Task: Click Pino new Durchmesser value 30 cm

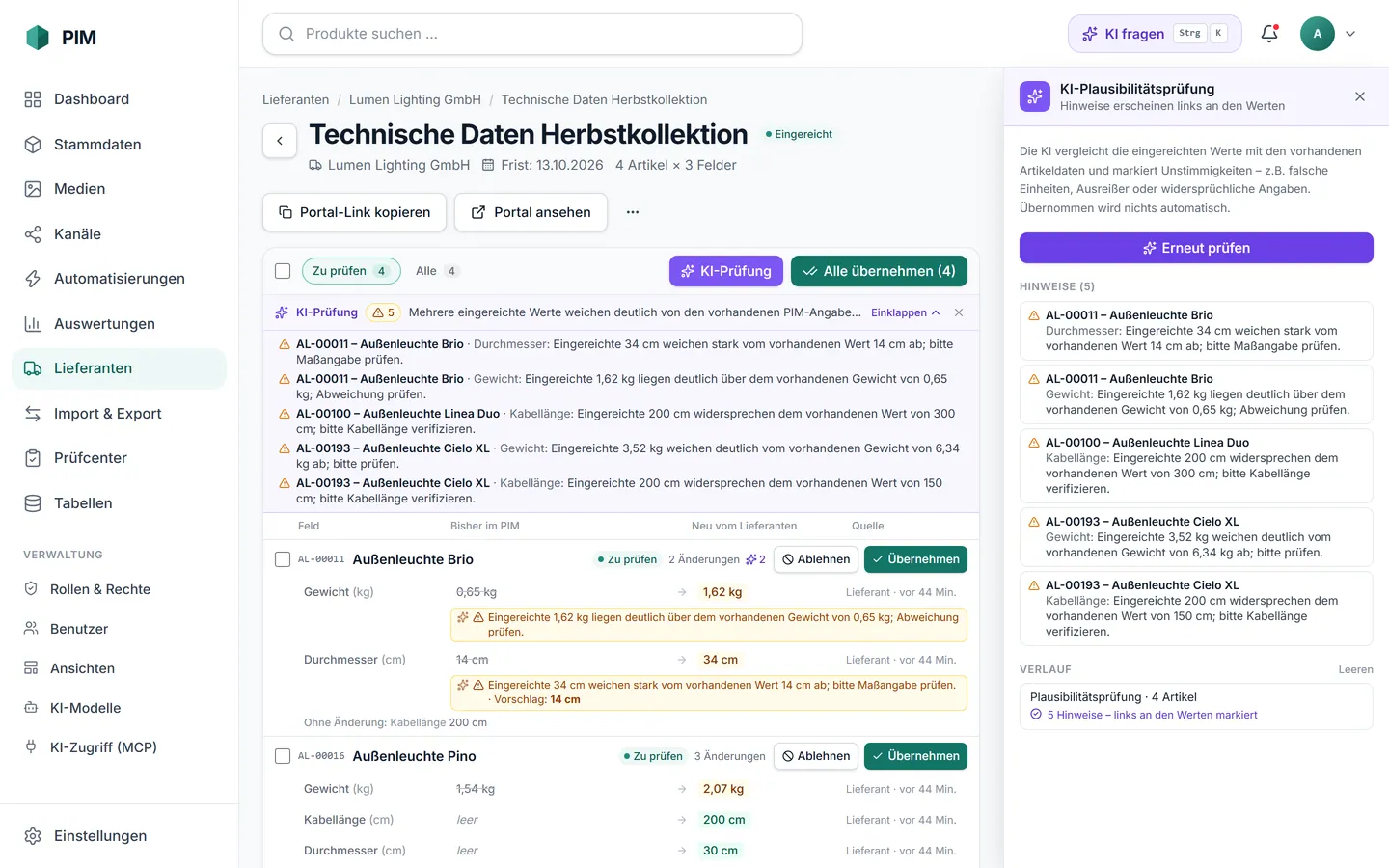Action: coord(721,851)
